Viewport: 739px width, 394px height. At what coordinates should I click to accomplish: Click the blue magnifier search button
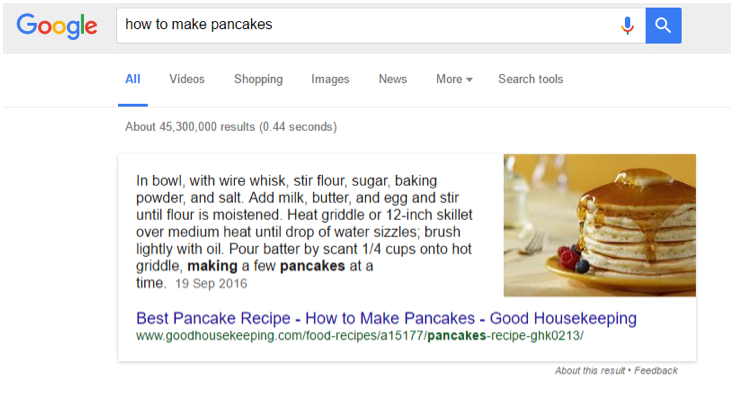[x=663, y=25]
